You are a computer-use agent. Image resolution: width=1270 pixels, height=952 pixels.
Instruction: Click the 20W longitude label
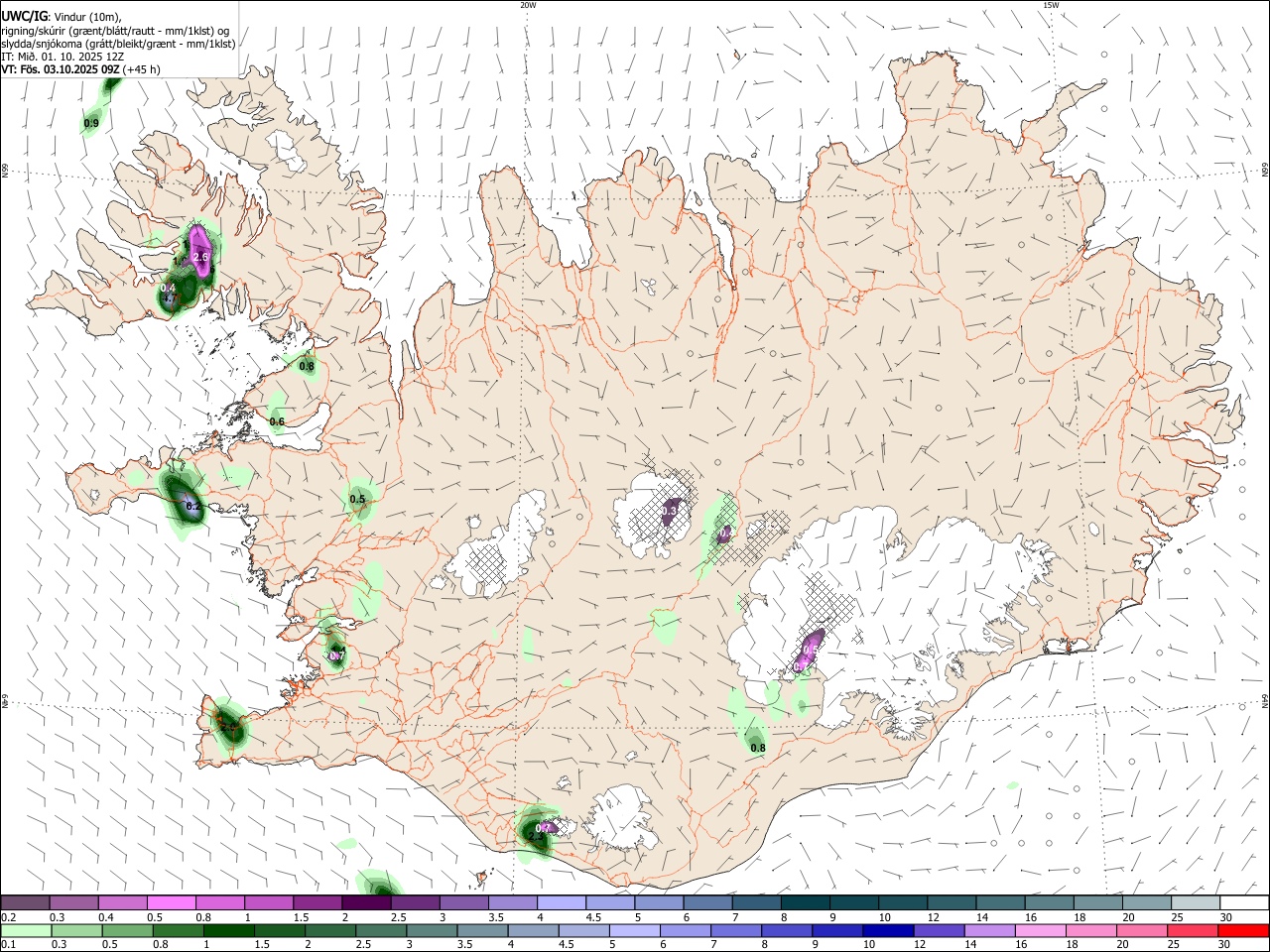528,5
